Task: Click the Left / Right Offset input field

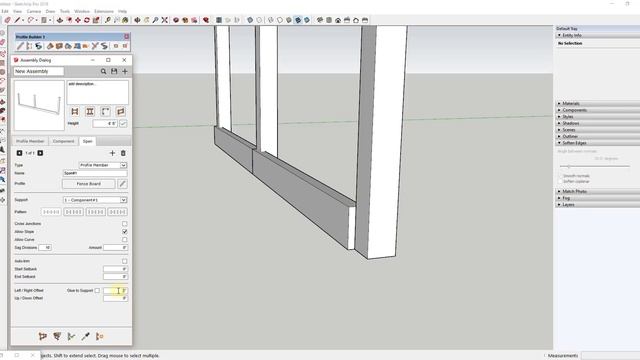Action: pyautogui.click(x=115, y=291)
